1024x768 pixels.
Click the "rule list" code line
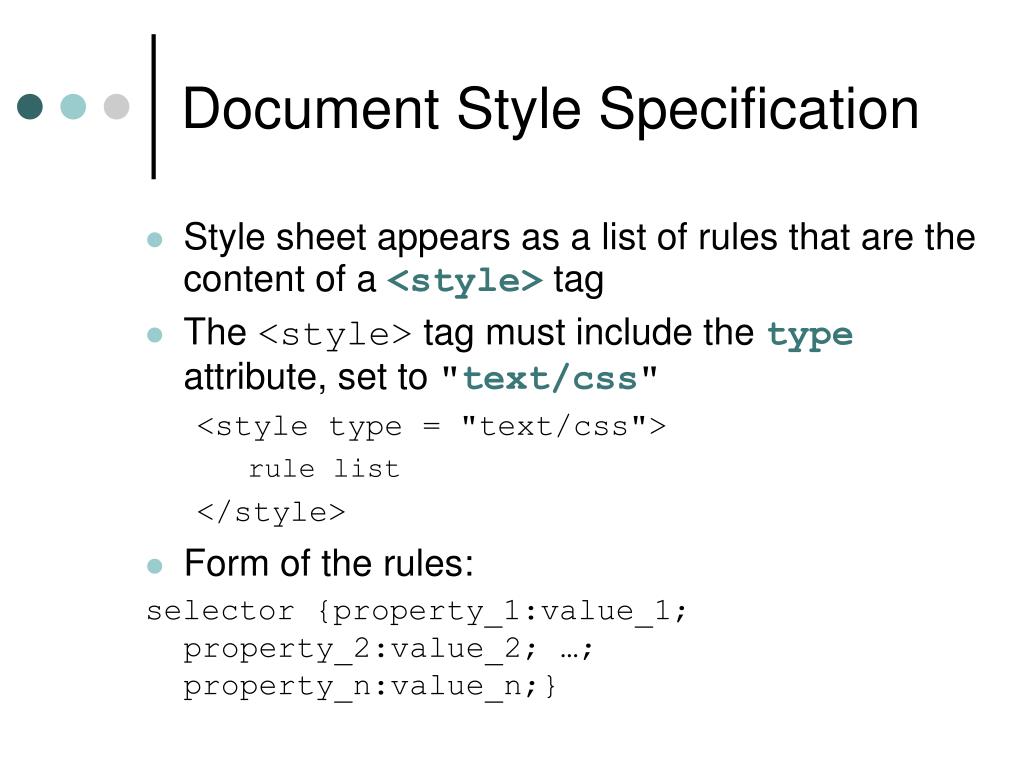[x=324, y=469]
